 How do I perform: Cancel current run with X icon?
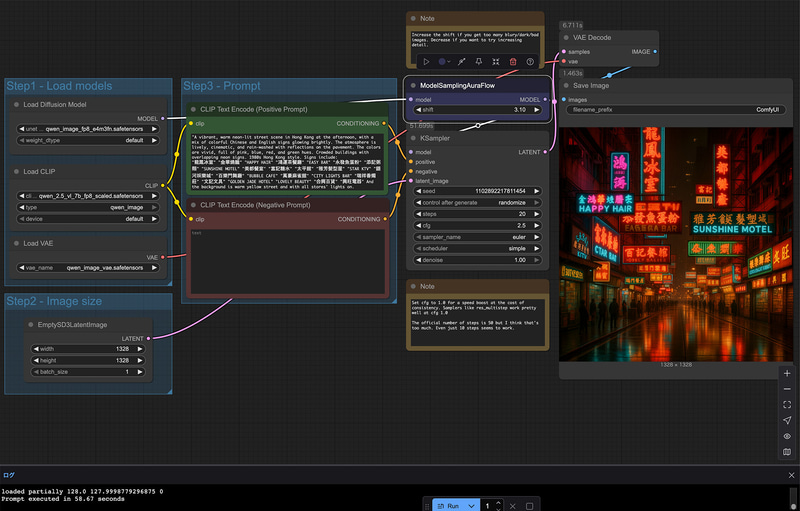tap(513, 506)
